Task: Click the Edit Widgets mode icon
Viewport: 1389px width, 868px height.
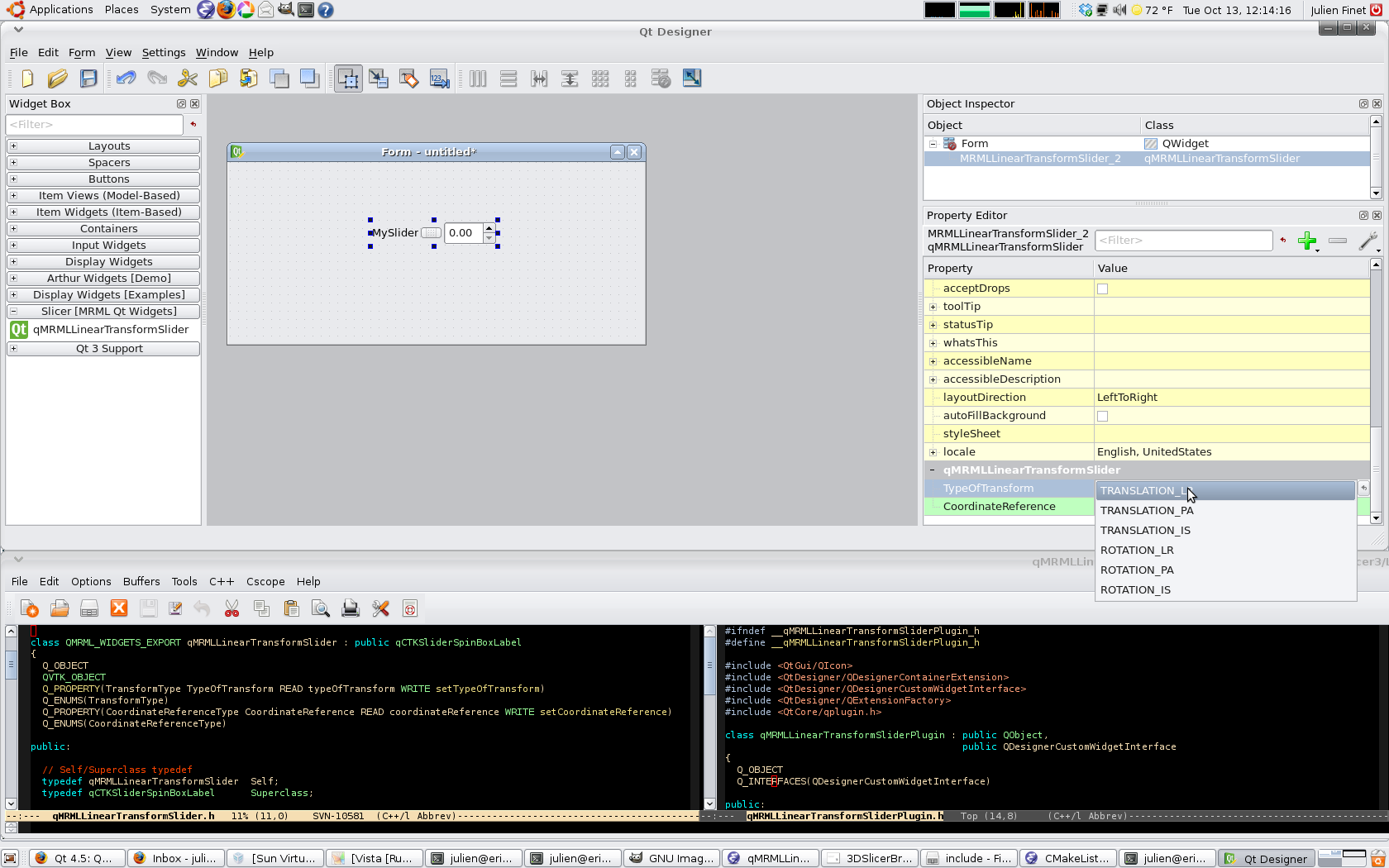Action: click(348, 79)
